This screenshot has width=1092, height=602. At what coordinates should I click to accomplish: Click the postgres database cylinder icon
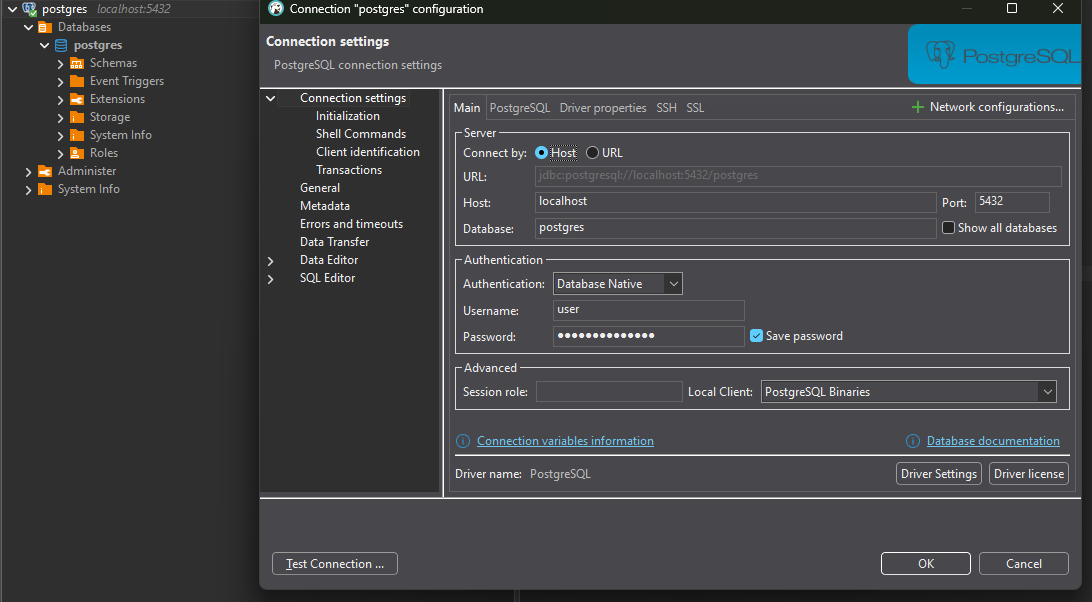(x=61, y=45)
